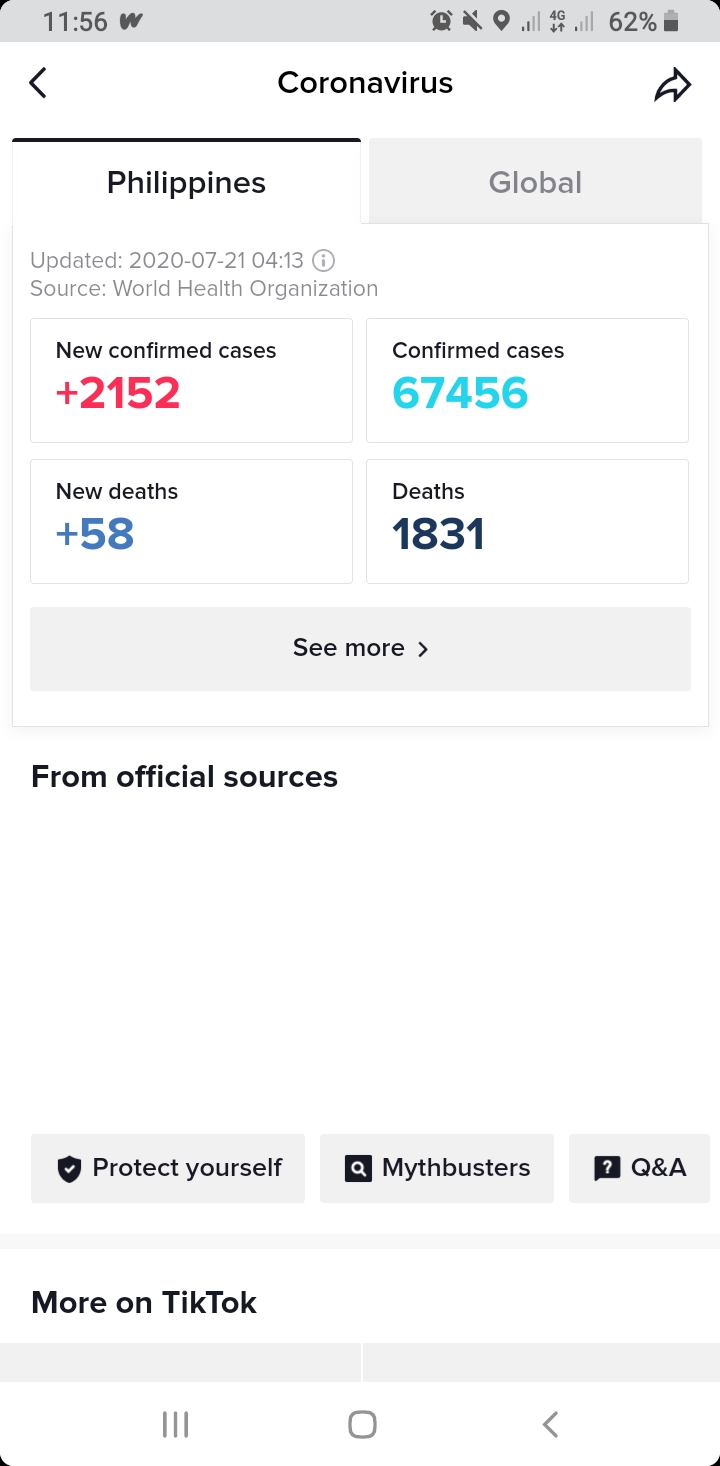Tap the shield icon on Protect yourself
Image resolution: width=720 pixels, height=1466 pixels.
[x=69, y=1168]
